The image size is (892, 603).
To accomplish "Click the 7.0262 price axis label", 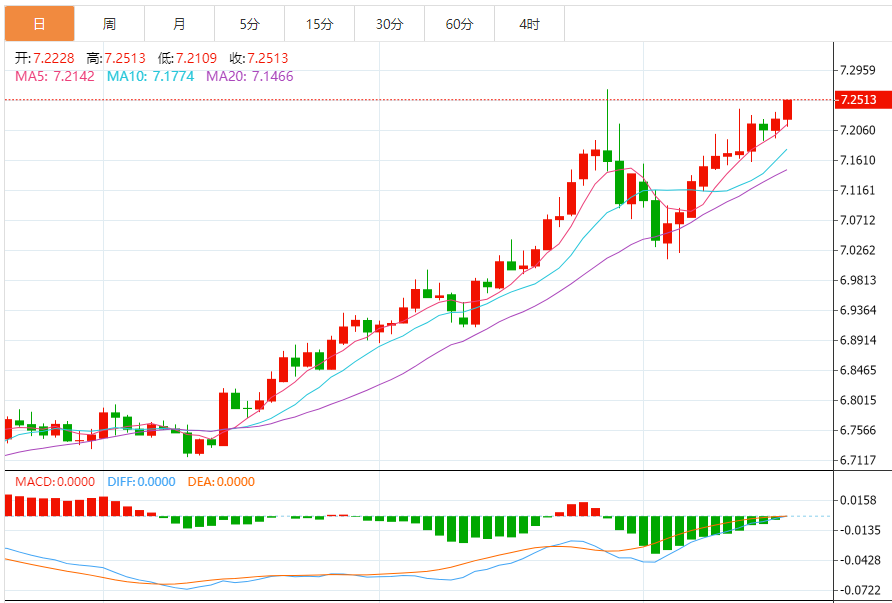I will click(x=858, y=250).
